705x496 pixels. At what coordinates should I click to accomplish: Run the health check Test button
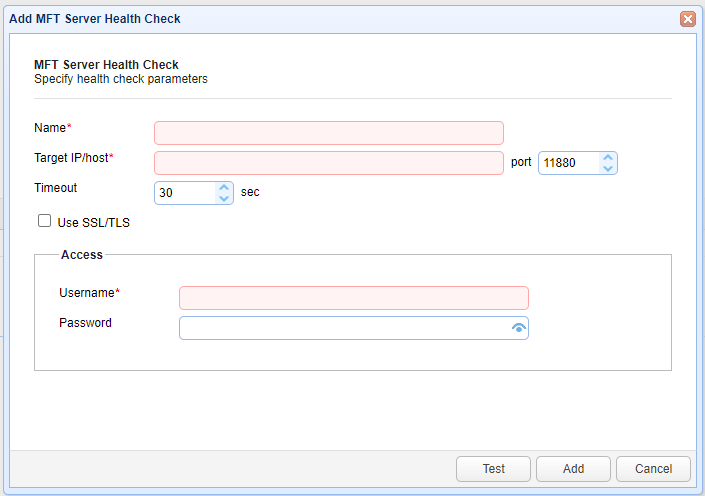493,469
